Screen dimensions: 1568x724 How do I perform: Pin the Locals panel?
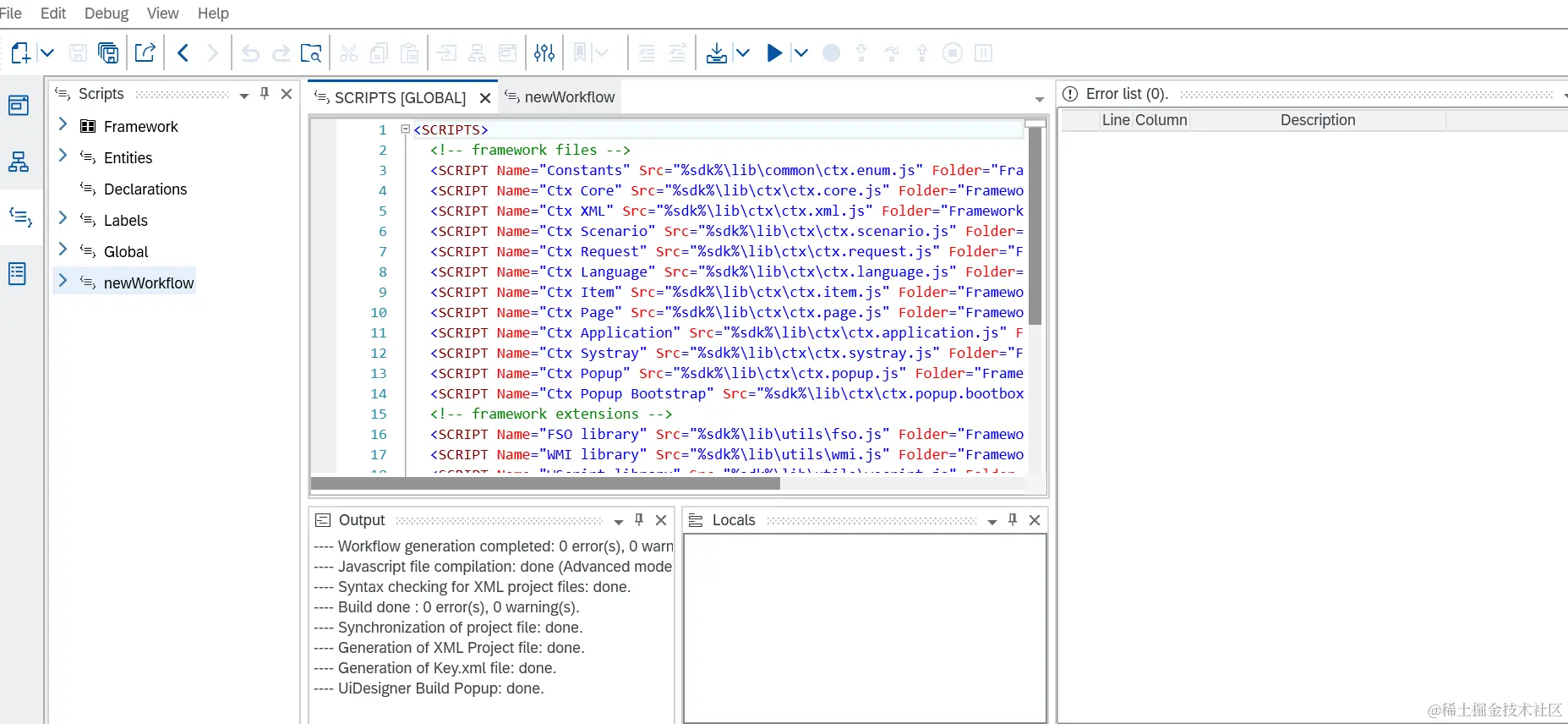point(1013,520)
